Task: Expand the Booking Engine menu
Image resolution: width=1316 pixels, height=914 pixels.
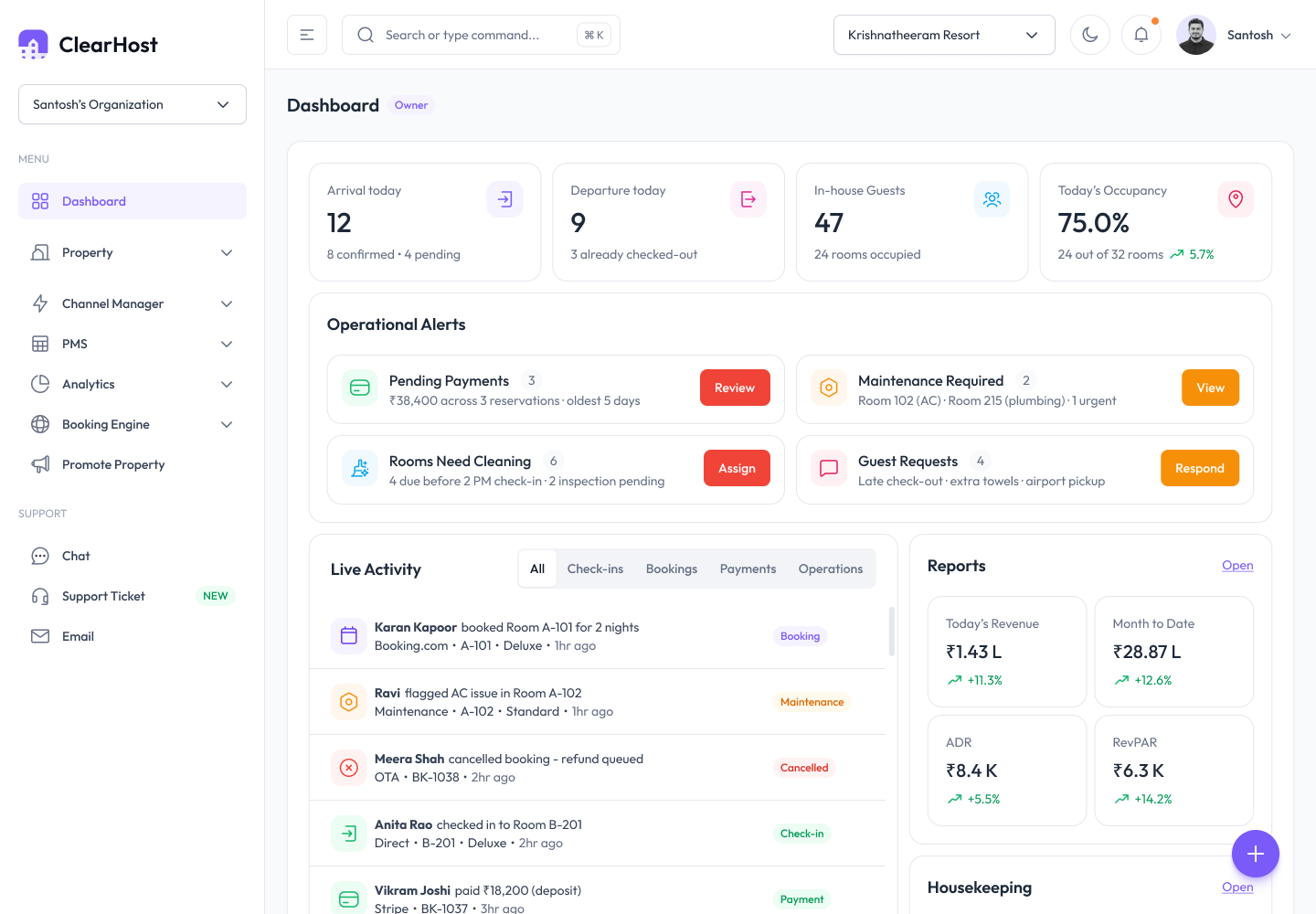Action: click(133, 424)
